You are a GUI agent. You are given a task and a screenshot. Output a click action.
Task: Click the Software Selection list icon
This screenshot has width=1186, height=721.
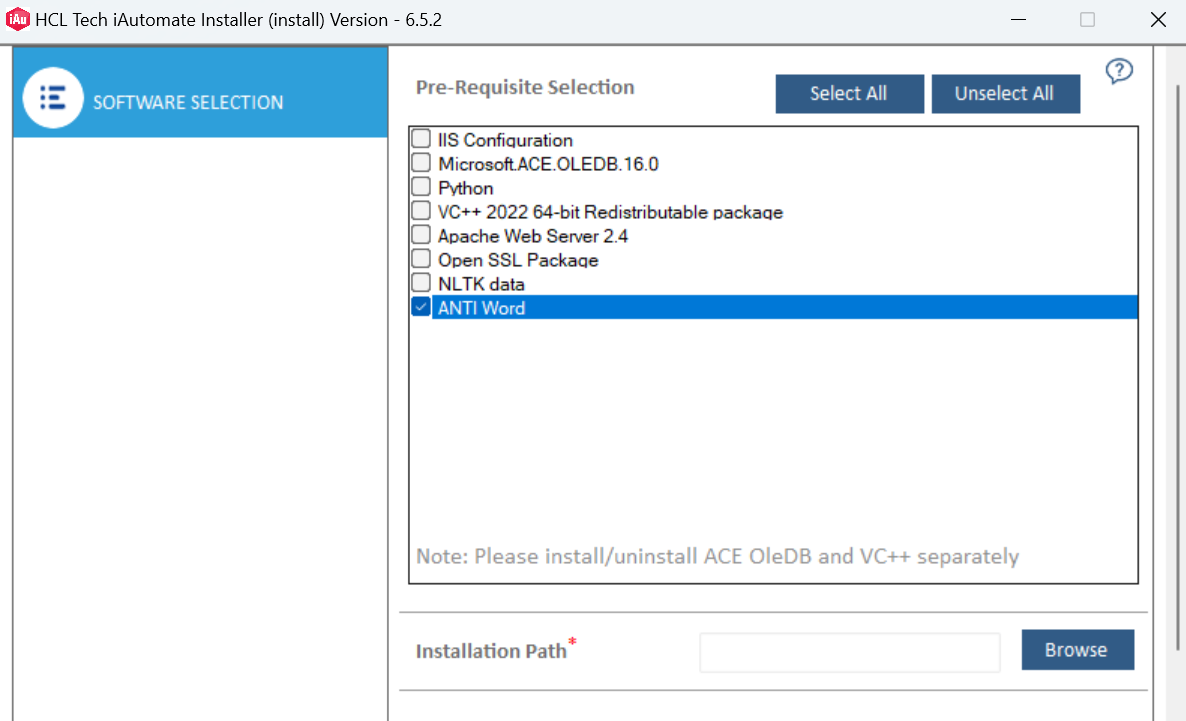pyautogui.click(x=52, y=98)
